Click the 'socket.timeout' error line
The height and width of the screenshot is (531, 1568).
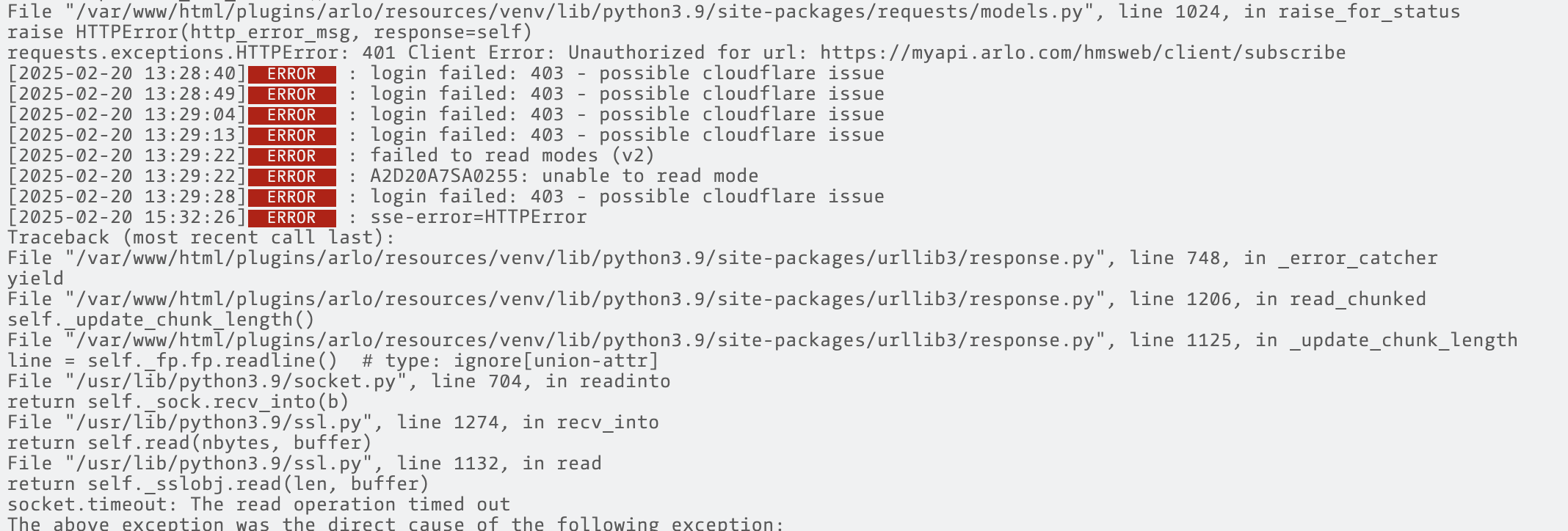258,505
